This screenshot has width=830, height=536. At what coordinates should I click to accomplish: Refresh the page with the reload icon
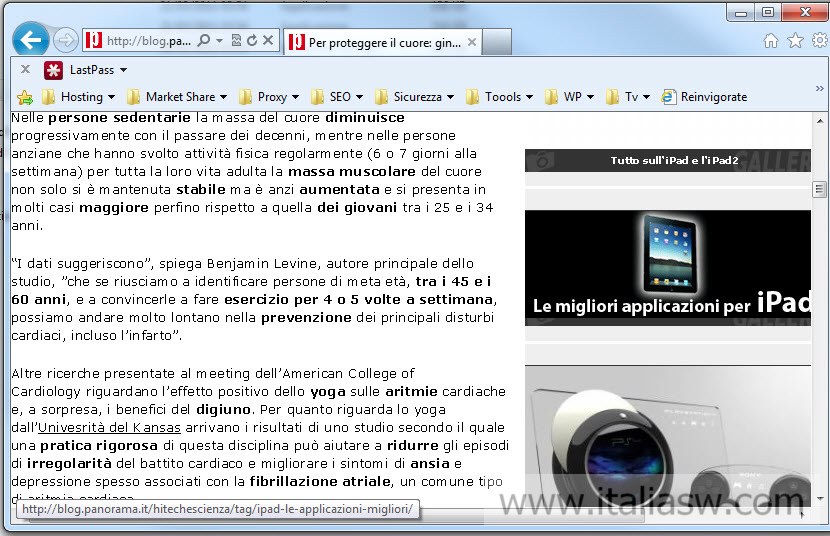click(252, 40)
